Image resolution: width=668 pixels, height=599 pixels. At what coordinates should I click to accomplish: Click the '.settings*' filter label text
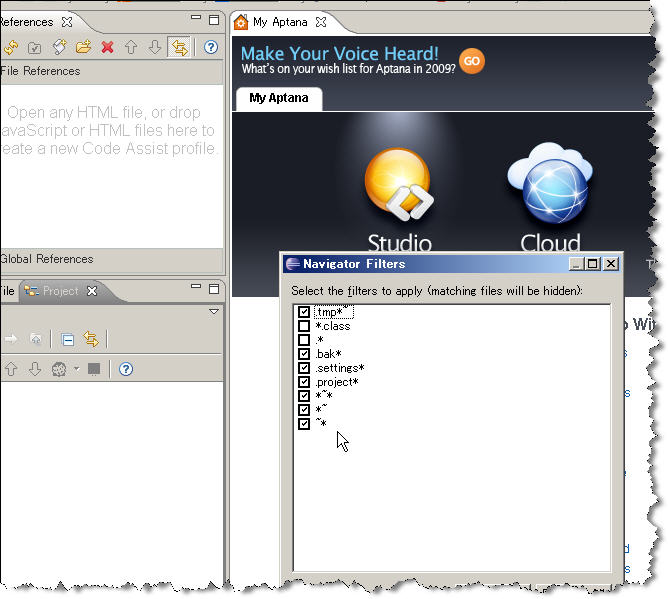pyautogui.click(x=340, y=368)
